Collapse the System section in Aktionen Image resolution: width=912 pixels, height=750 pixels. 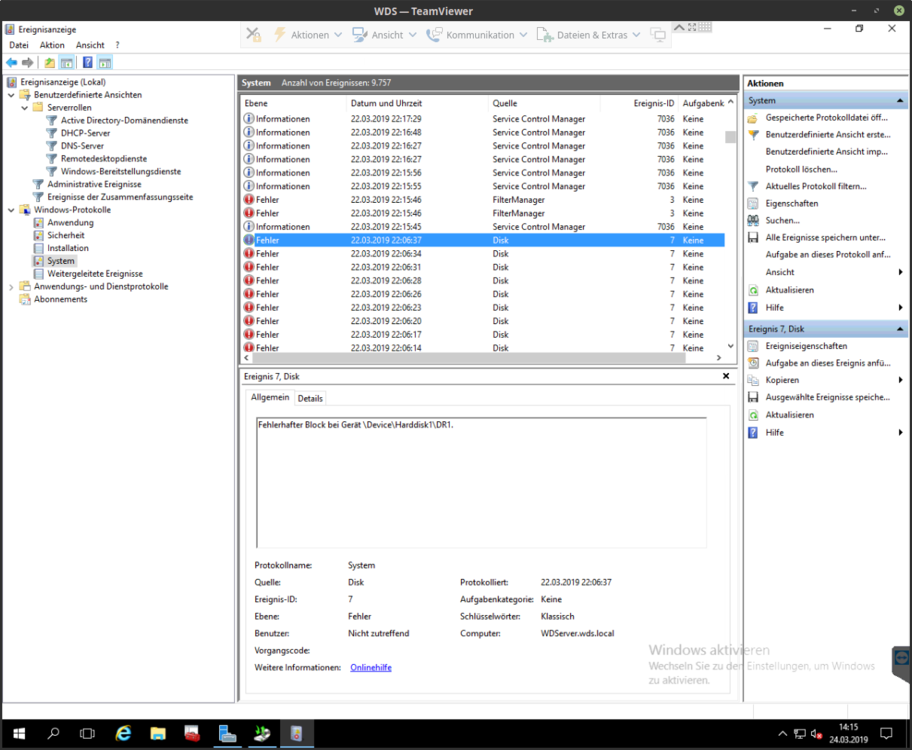tap(900, 101)
